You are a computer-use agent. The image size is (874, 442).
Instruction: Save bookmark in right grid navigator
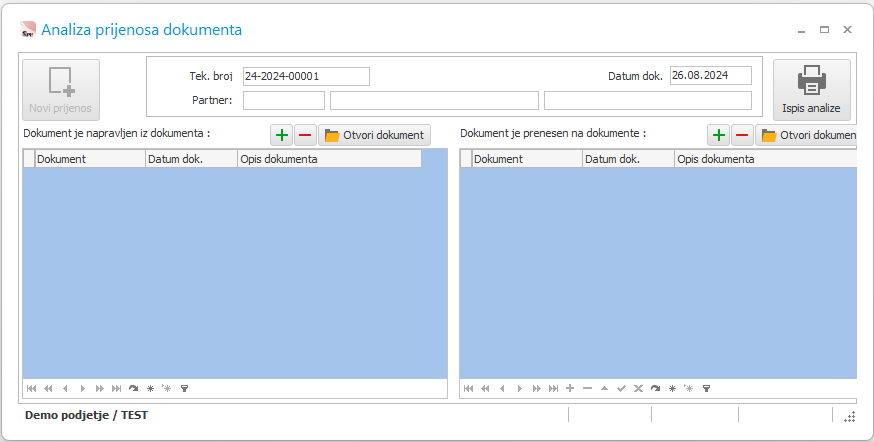pyautogui.click(x=672, y=388)
